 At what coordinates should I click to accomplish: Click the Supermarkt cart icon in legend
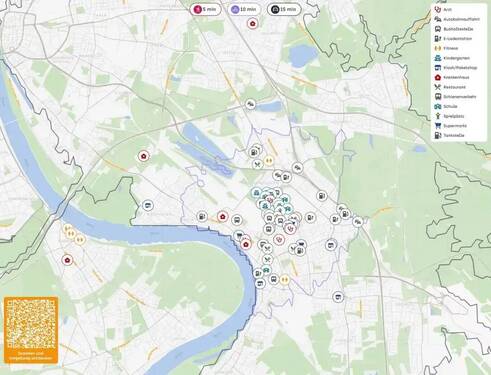[x=438, y=126]
